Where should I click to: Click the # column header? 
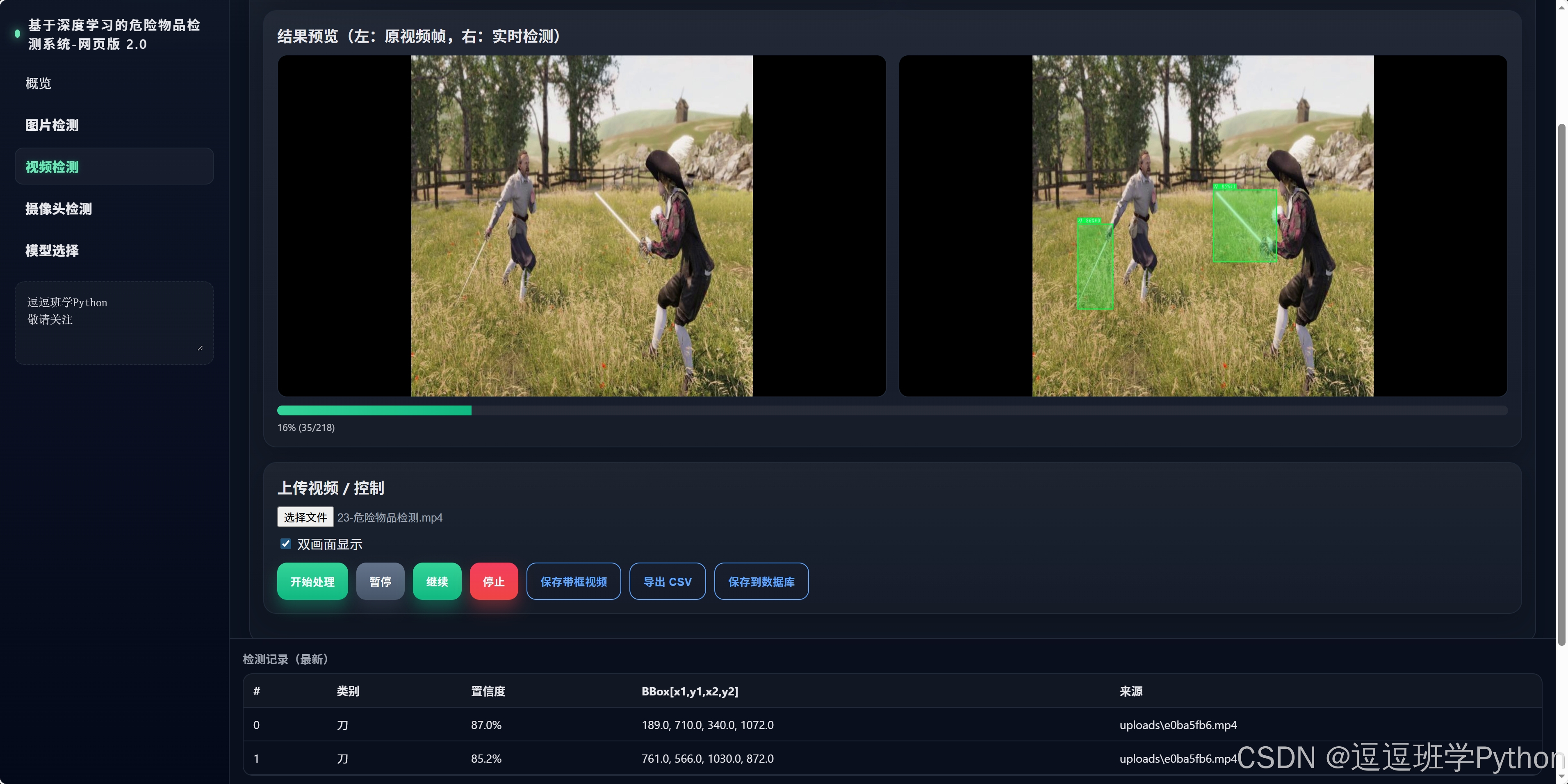tap(257, 691)
